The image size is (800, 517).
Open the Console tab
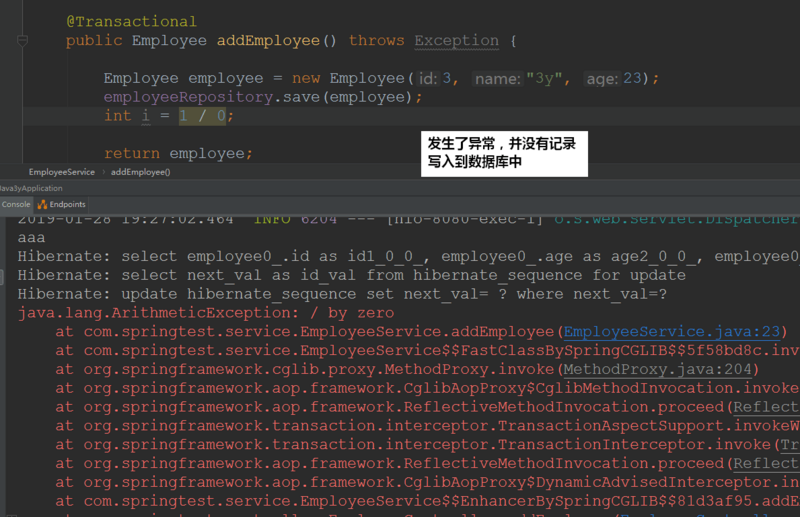(16, 204)
